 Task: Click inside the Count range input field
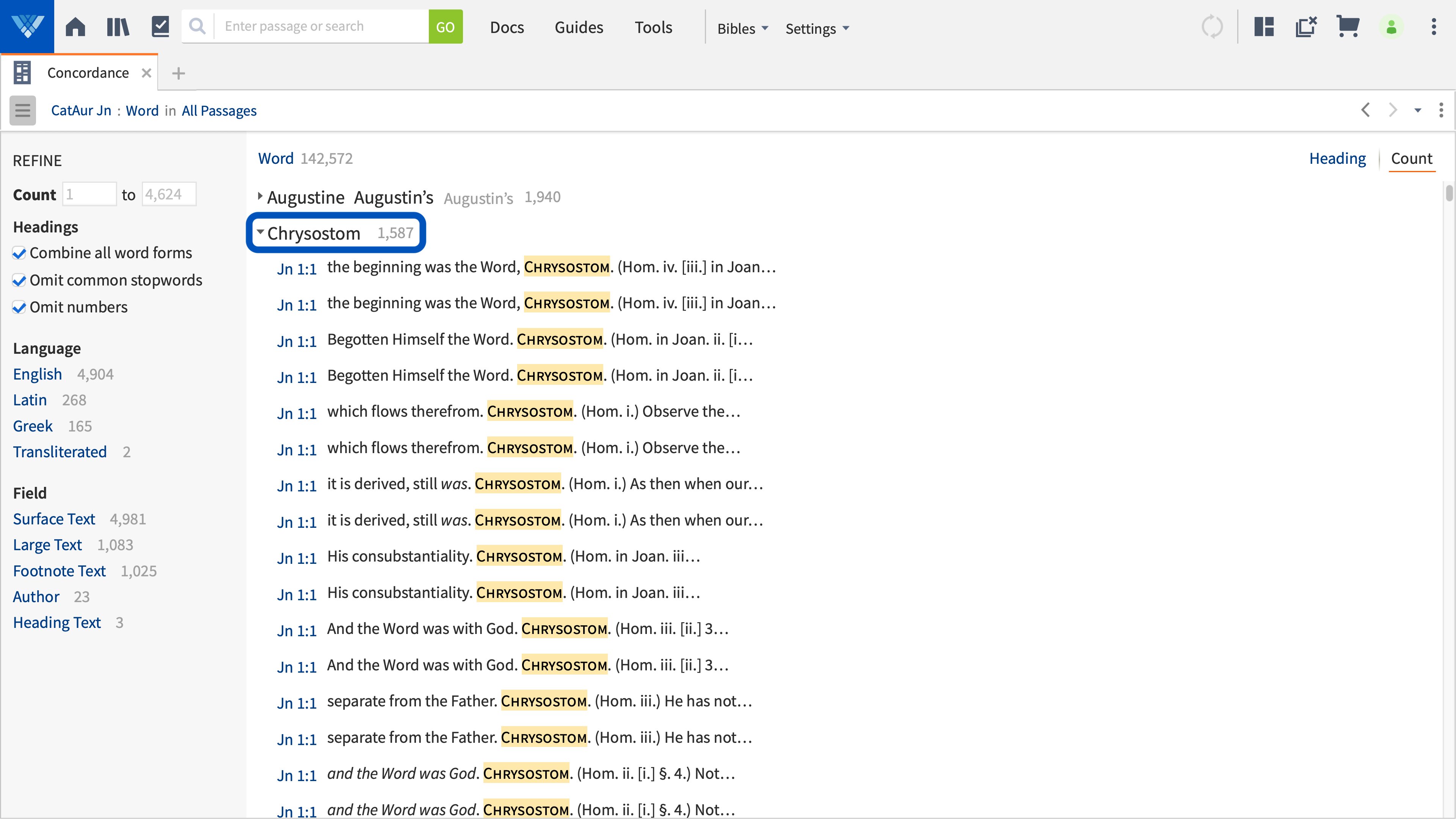[x=89, y=194]
